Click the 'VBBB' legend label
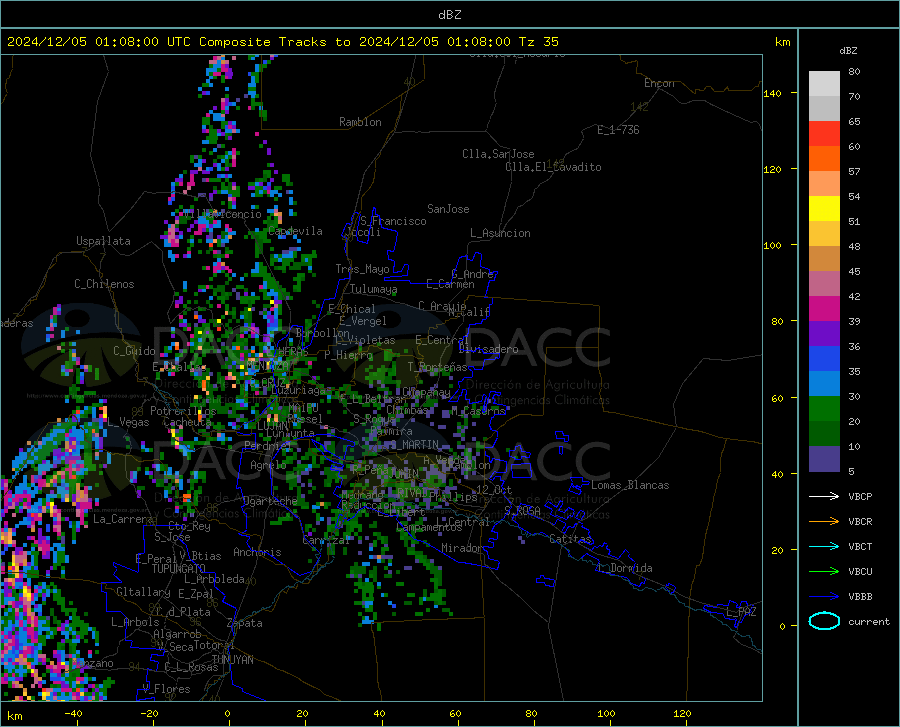 click(x=860, y=596)
